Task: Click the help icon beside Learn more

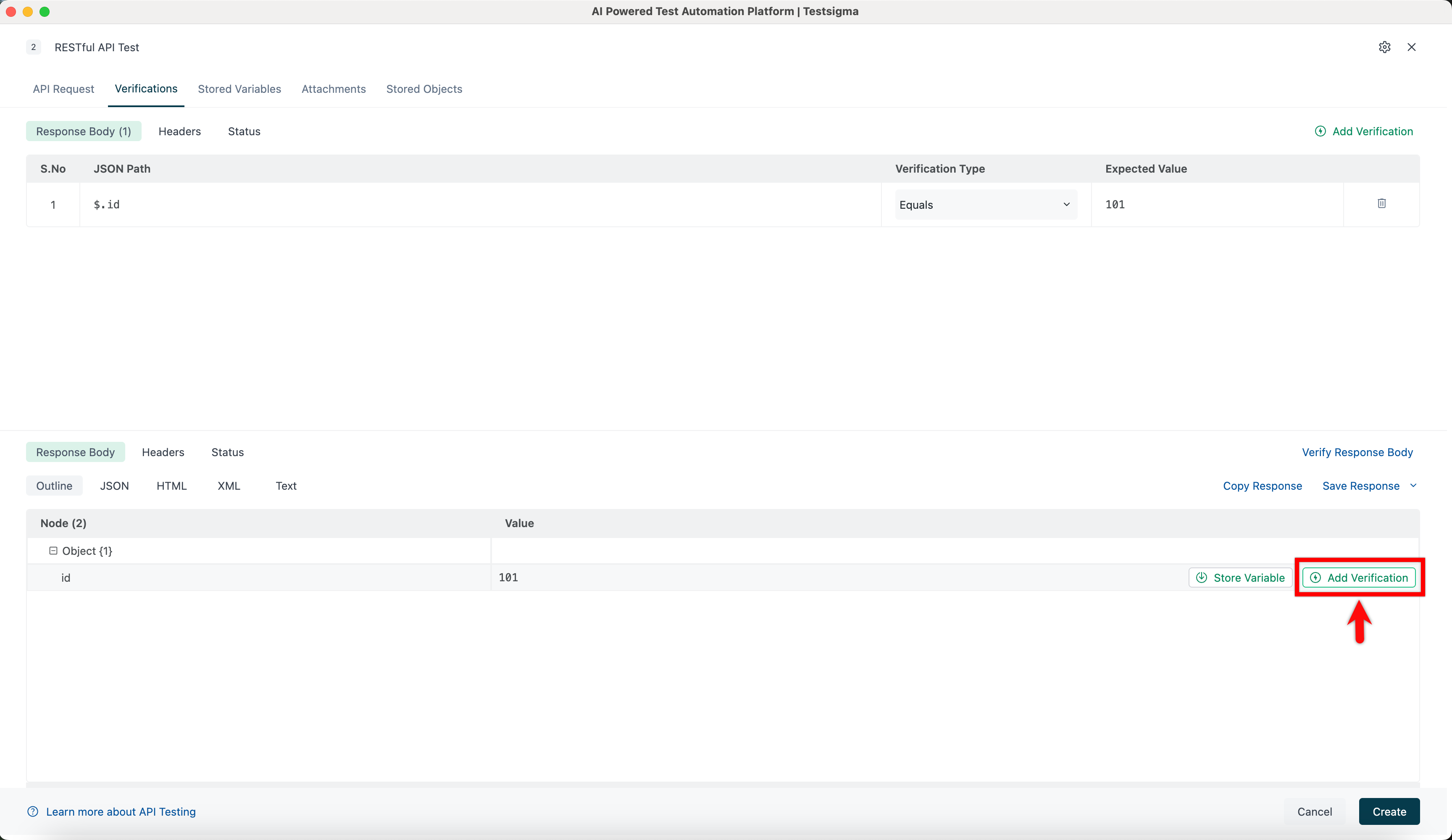Action: [33, 812]
